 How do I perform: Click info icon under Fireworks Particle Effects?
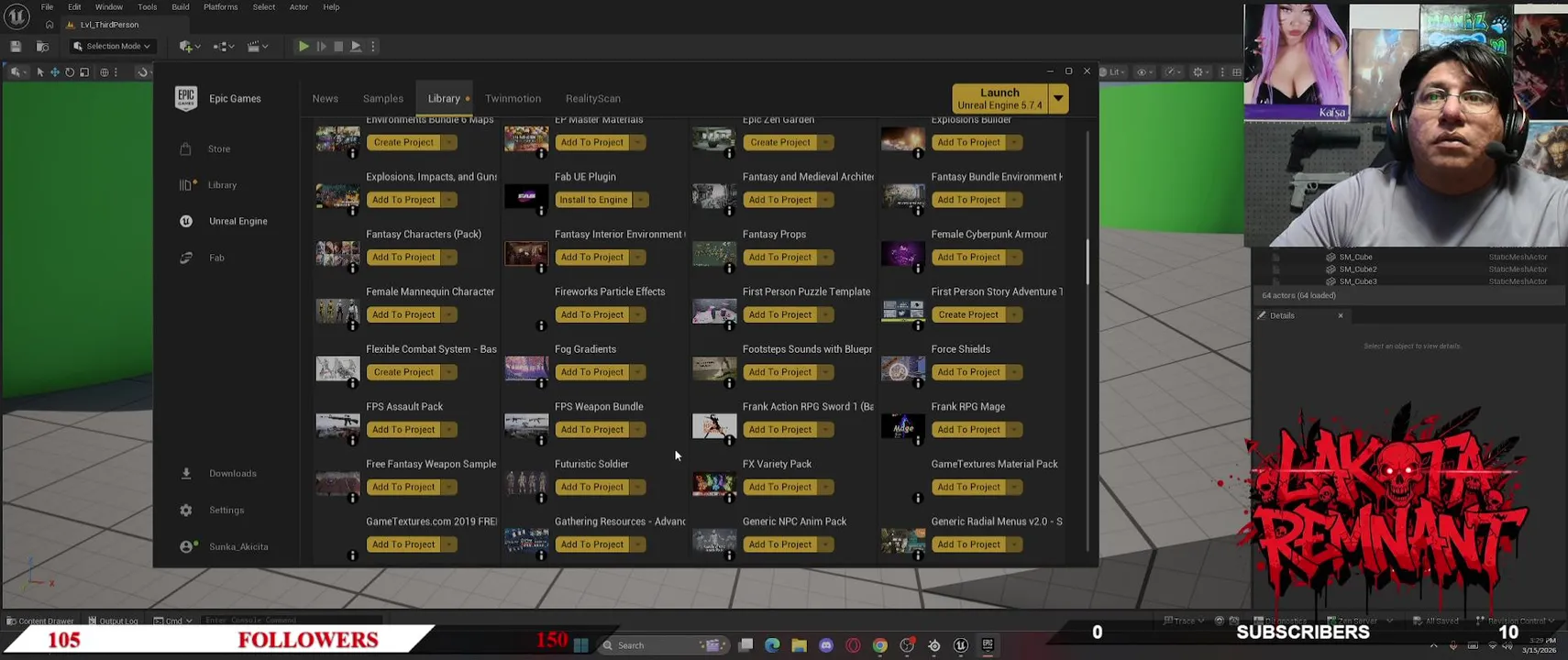[x=541, y=325]
